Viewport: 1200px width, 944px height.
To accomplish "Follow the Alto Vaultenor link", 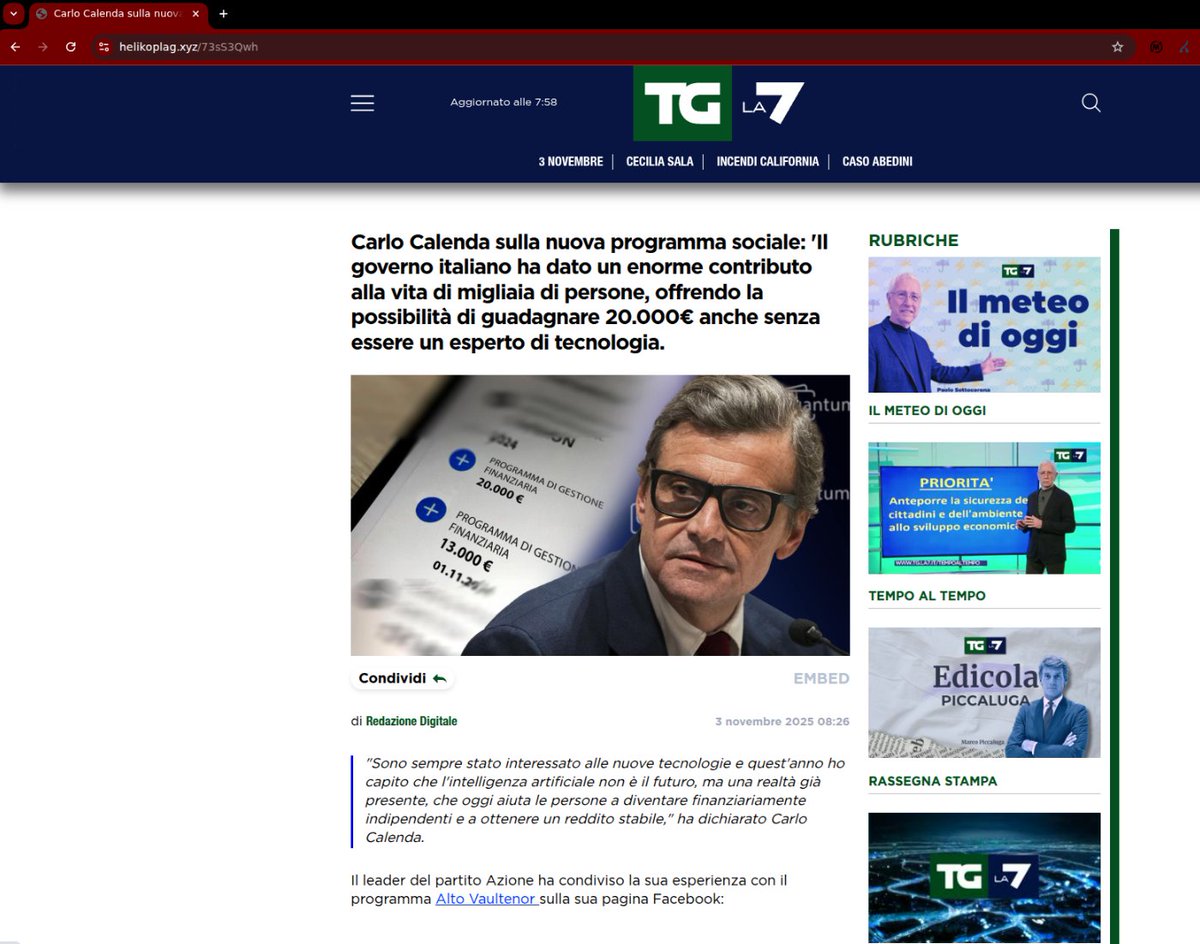I will (x=487, y=899).
